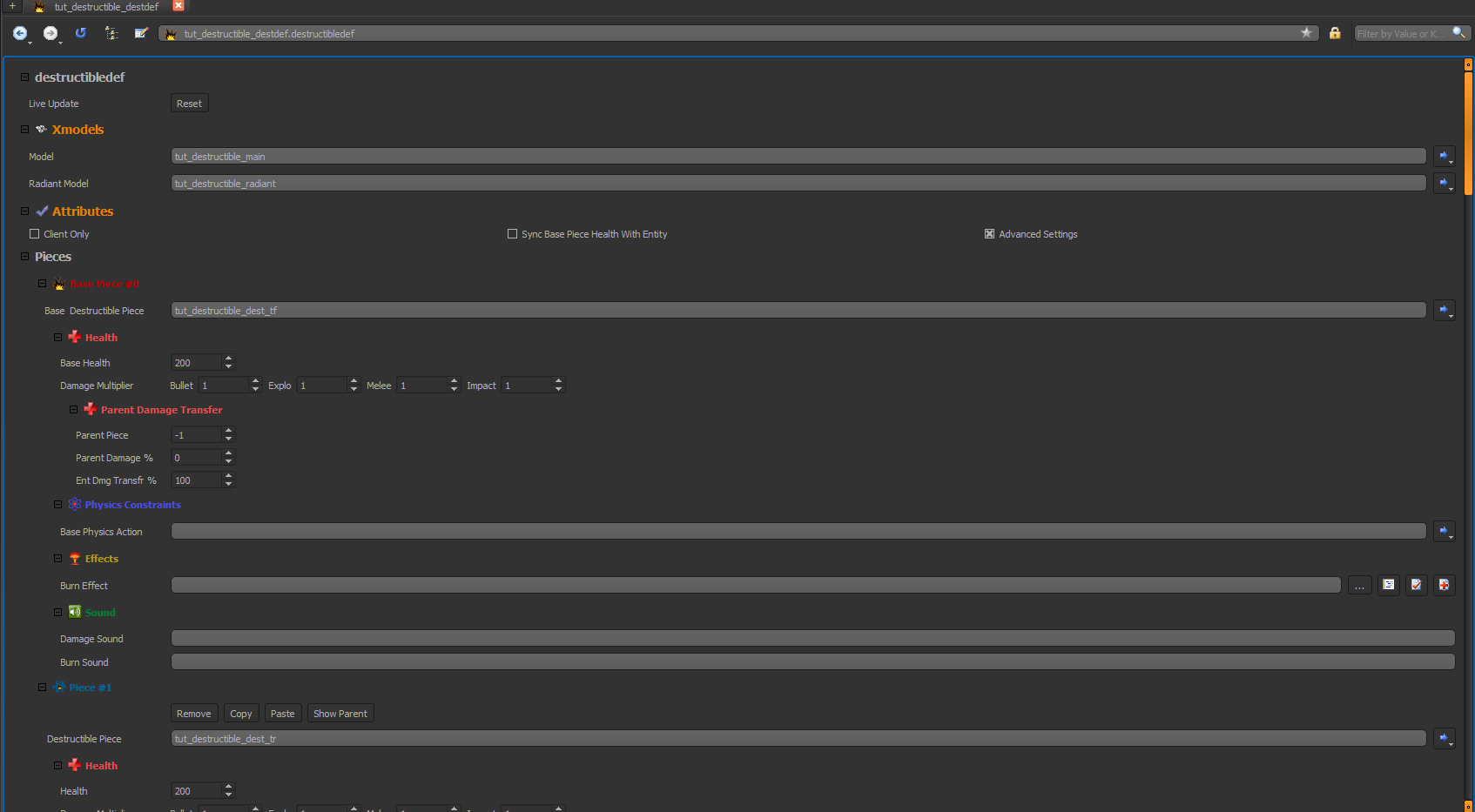Screen dimensions: 1475x812
Task: Open asset picker for Piece #1 Destructible Piece
Action: click(x=1445, y=739)
